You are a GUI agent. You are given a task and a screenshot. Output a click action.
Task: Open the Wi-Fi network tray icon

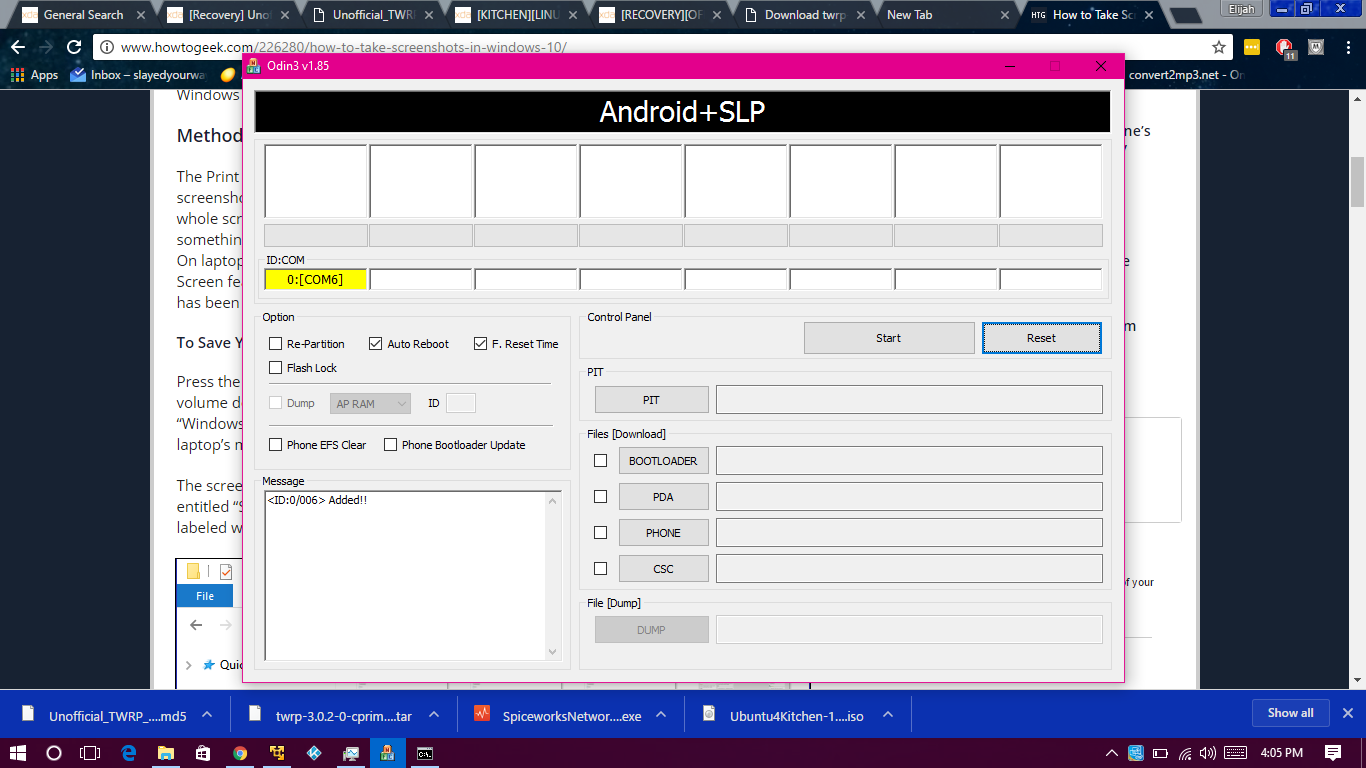(1185, 753)
